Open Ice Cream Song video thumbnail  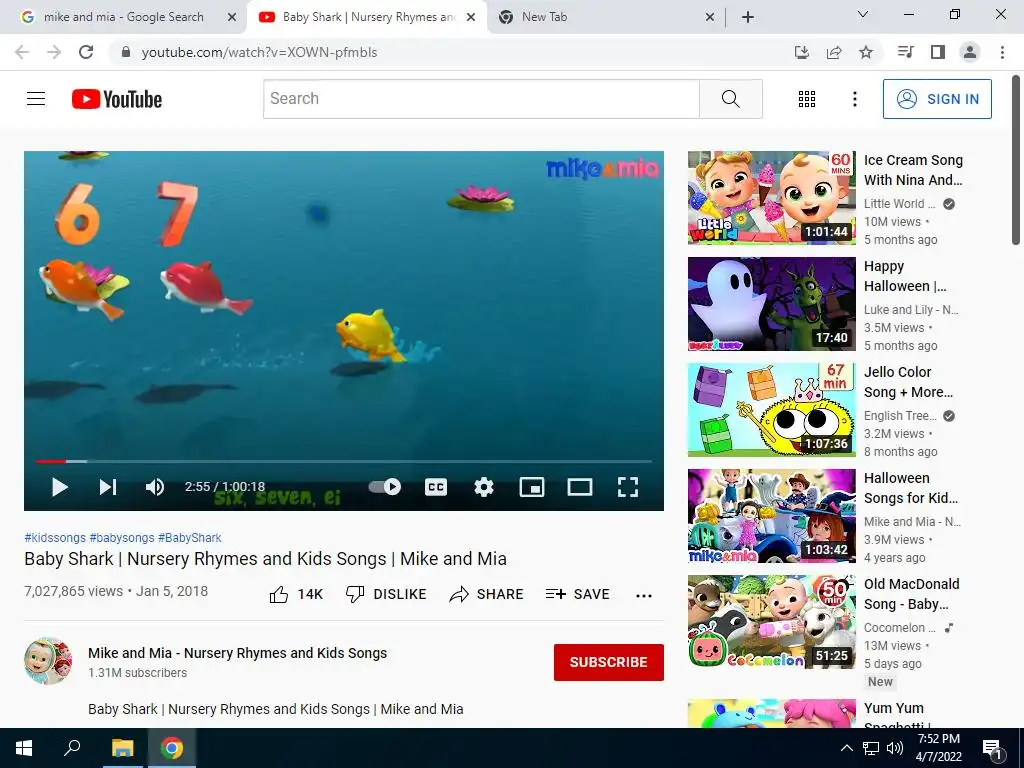pos(771,198)
